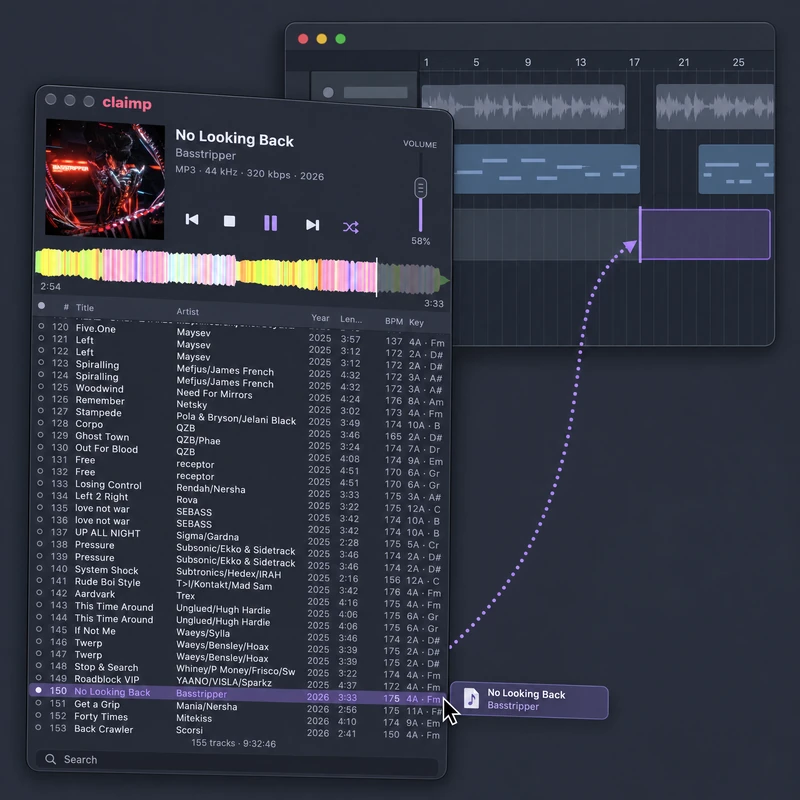Click bar 17 on the DAW timeline ruler
Image resolution: width=800 pixels, height=800 pixels.
(634, 62)
